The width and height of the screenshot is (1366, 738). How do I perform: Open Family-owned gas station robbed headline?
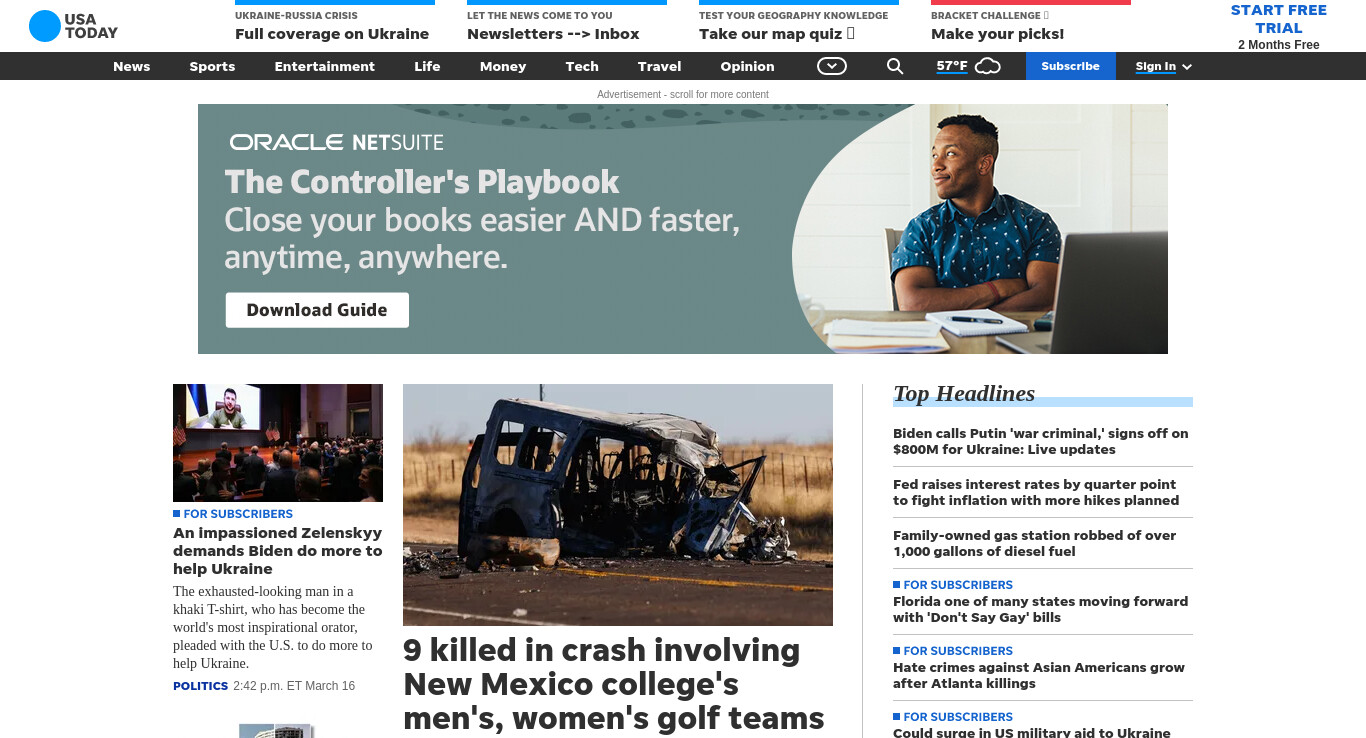tap(1034, 543)
